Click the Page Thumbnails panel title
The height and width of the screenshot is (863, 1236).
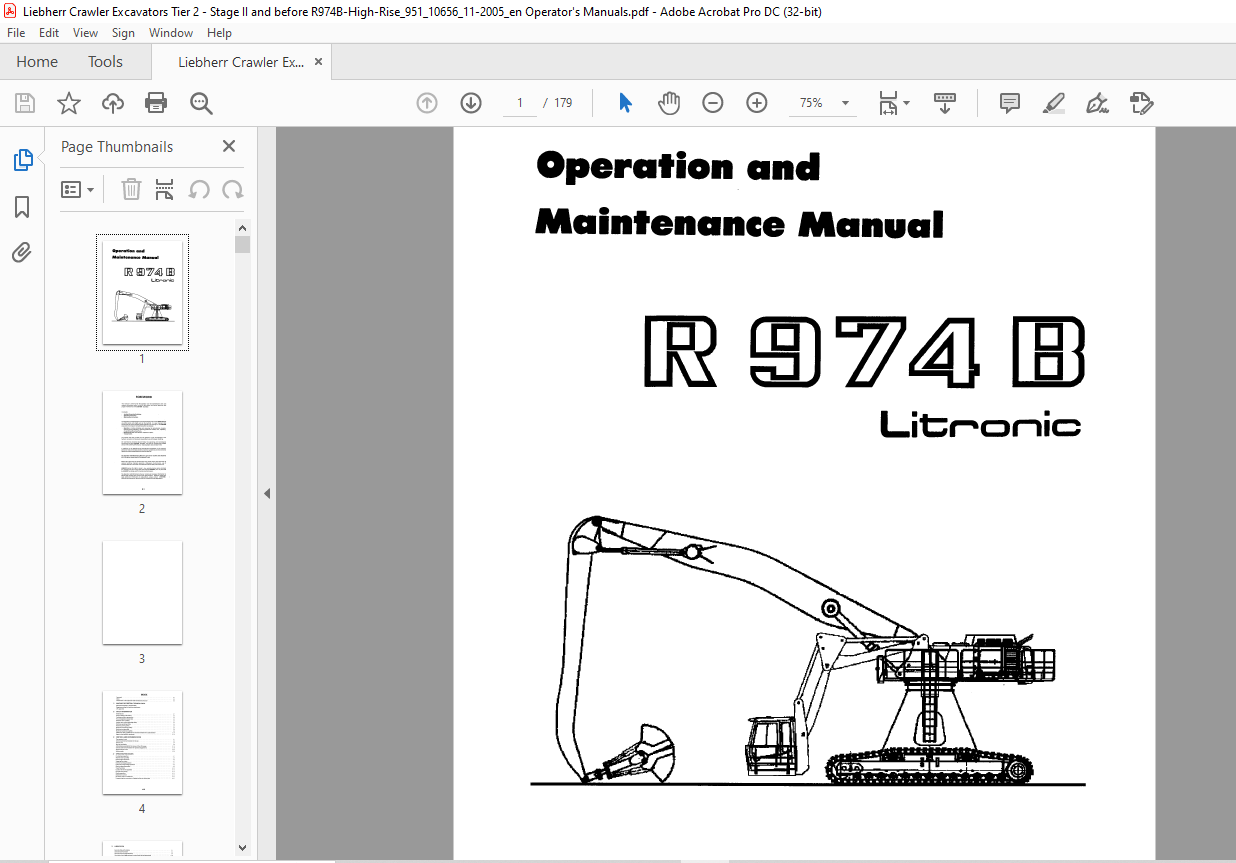pos(117,146)
